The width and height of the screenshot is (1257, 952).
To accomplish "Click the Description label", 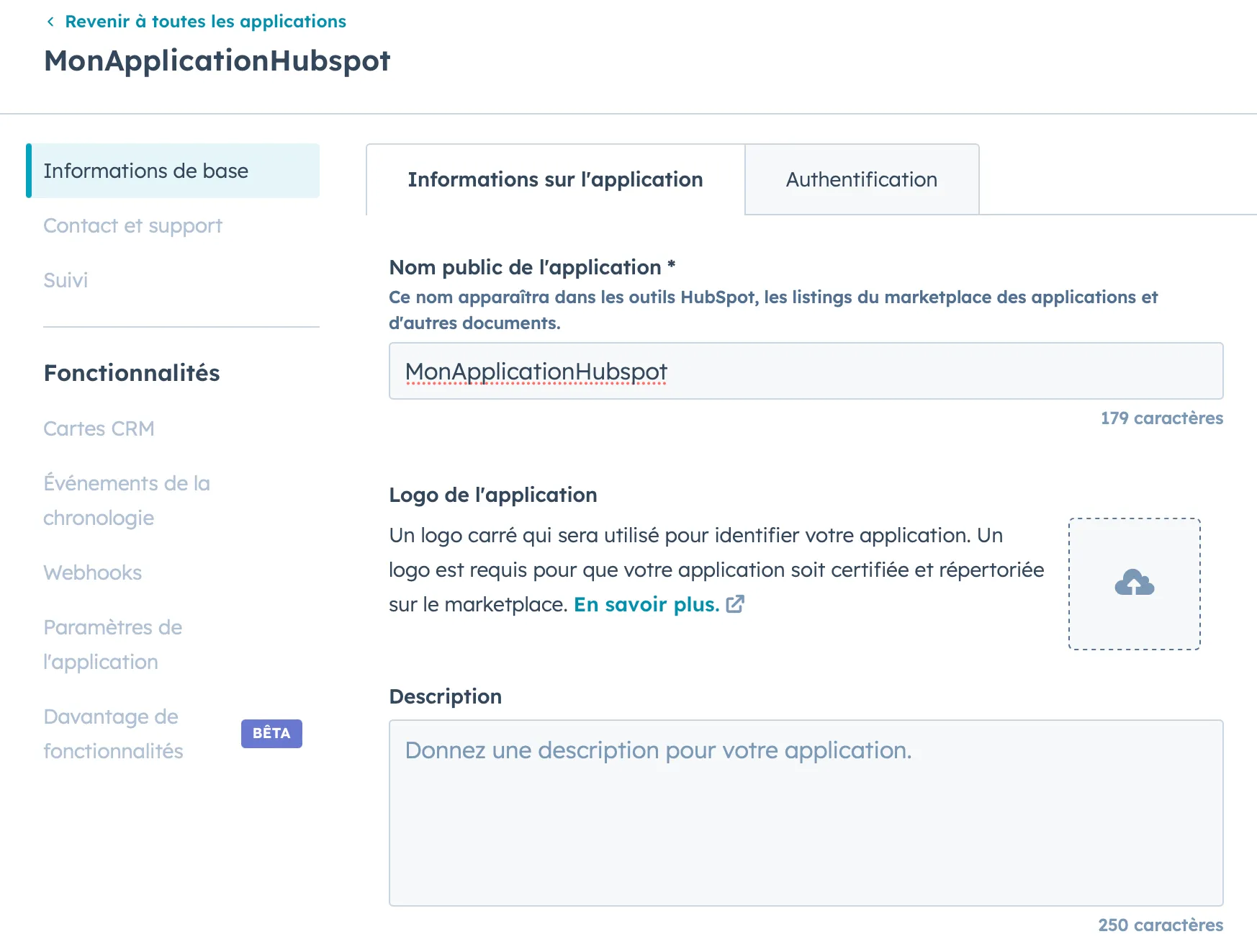I will pos(445,696).
